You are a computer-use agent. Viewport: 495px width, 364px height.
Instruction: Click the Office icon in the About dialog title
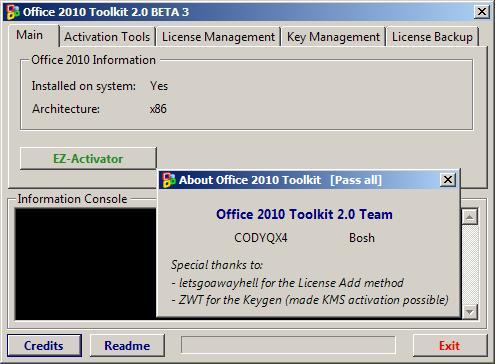[169, 180]
